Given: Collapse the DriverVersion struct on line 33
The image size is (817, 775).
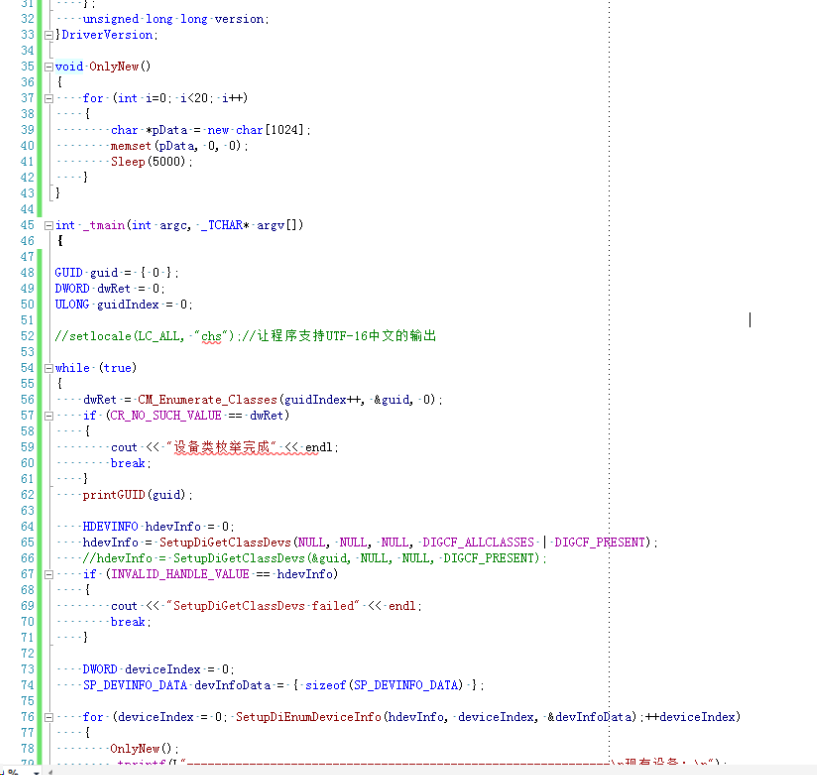Looking at the screenshot, I should tap(48, 33).
